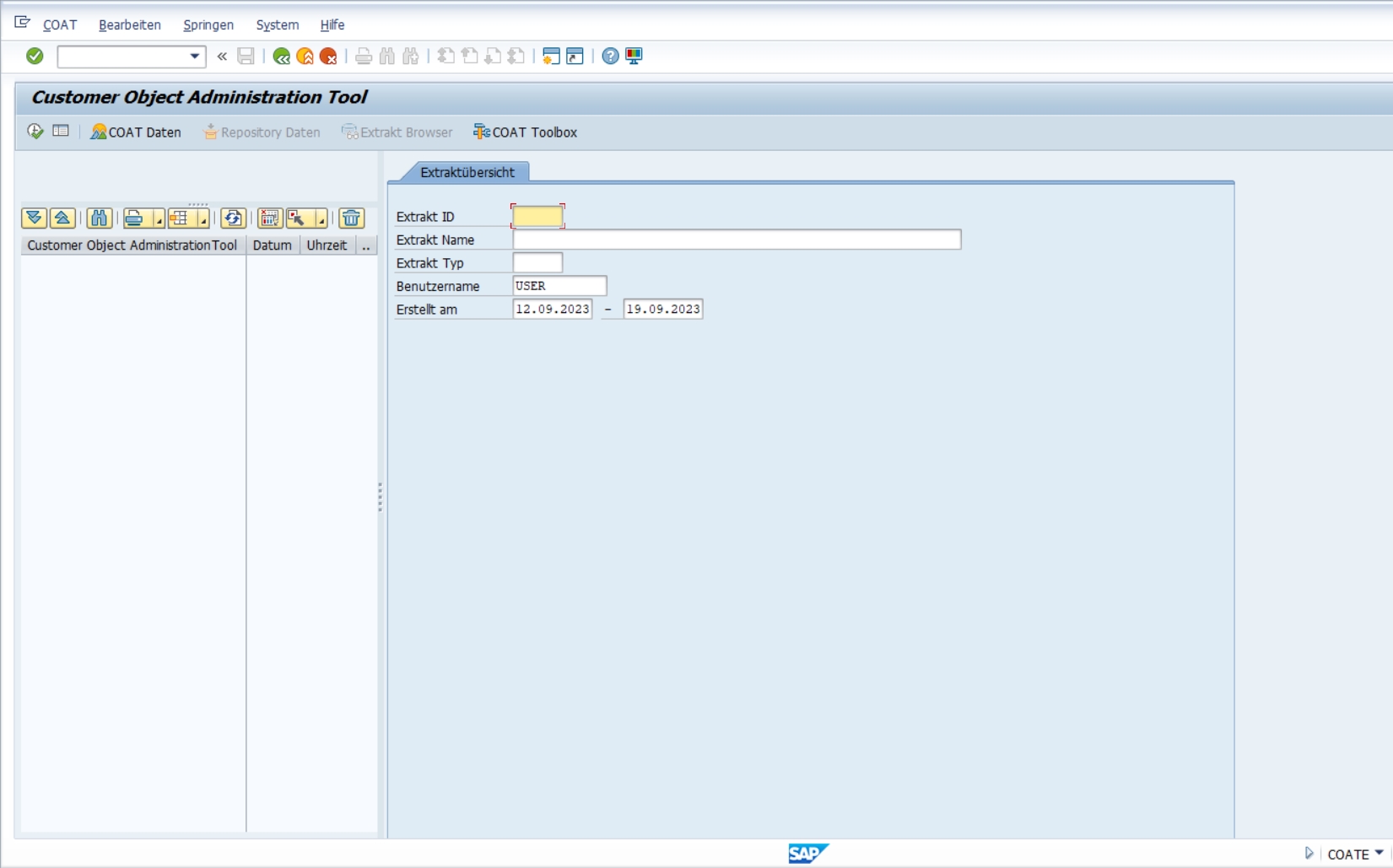
Task: Click the vertical splitter handle between panes
Action: [x=380, y=497]
